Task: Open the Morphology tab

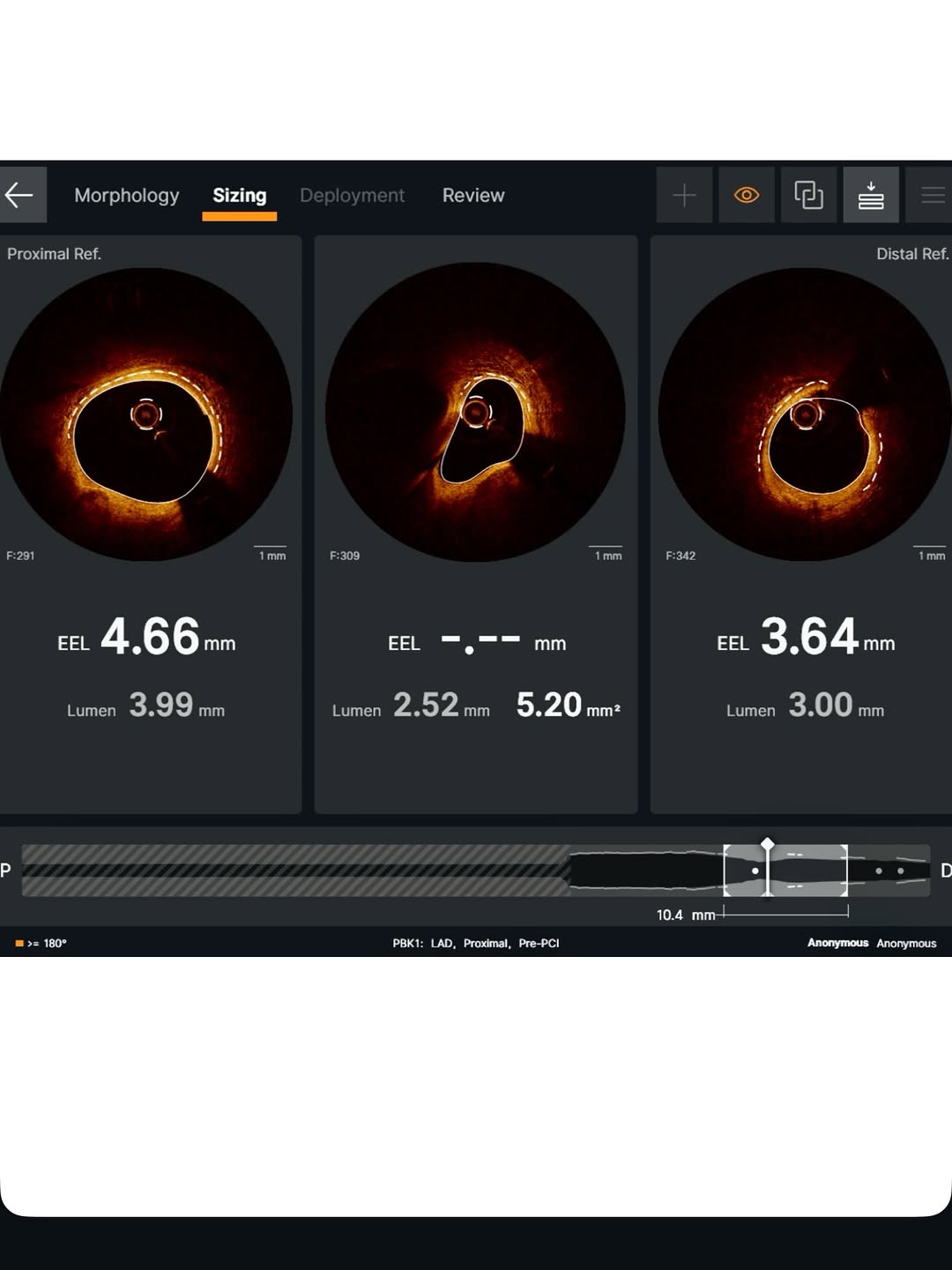Action: pos(127,196)
